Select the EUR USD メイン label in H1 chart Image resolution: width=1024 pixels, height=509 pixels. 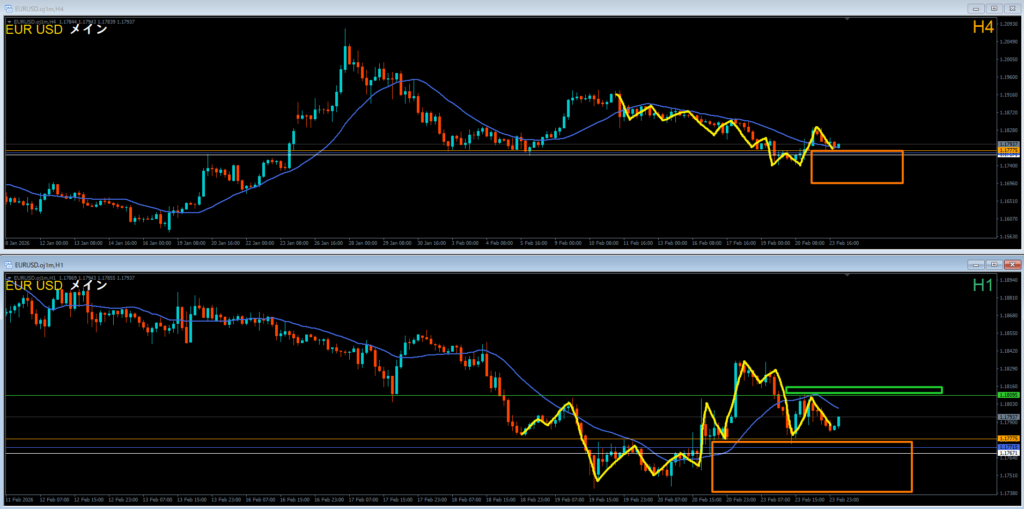56,286
